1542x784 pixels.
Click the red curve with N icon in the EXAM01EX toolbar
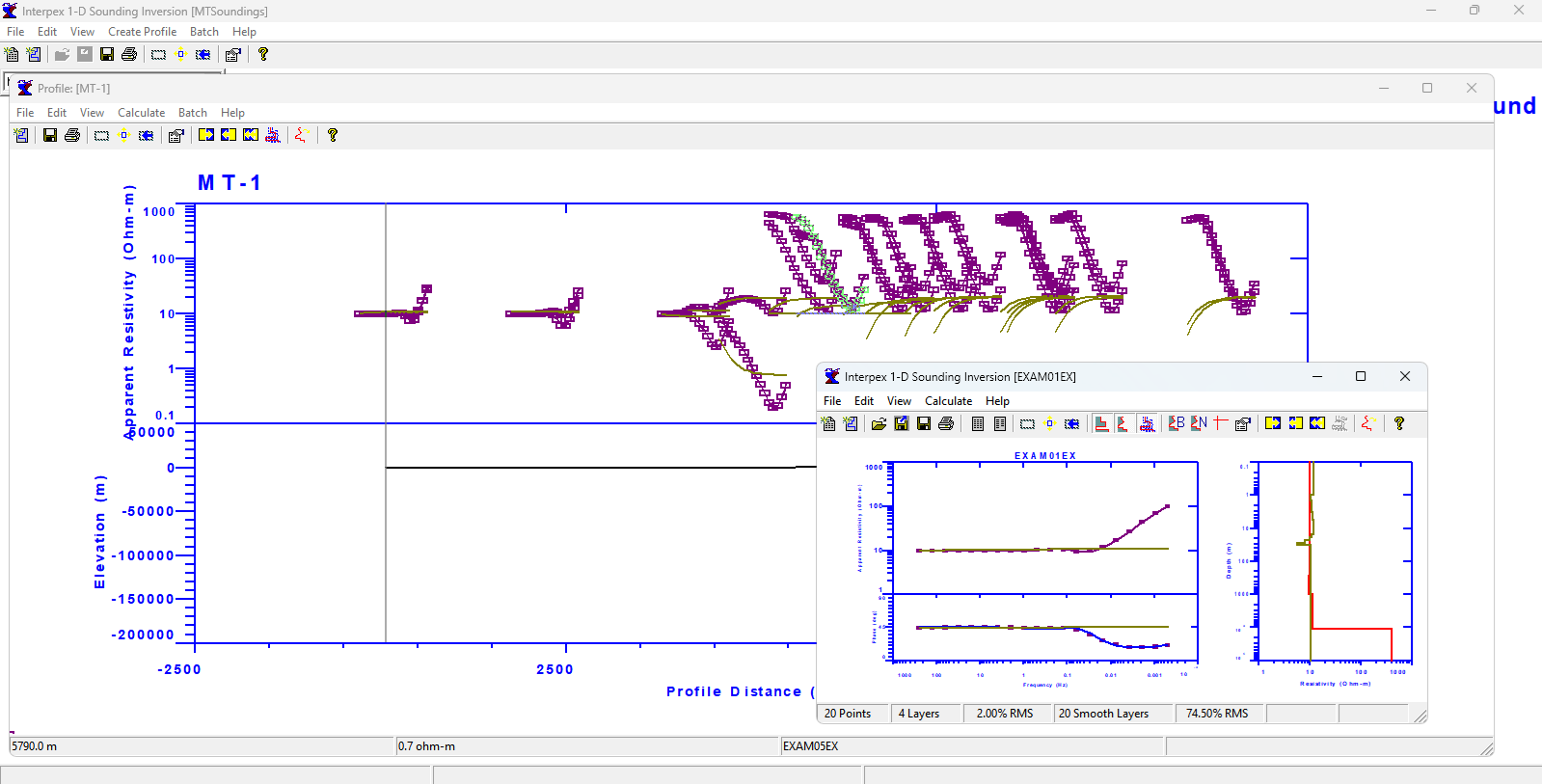click(1199, 423)
